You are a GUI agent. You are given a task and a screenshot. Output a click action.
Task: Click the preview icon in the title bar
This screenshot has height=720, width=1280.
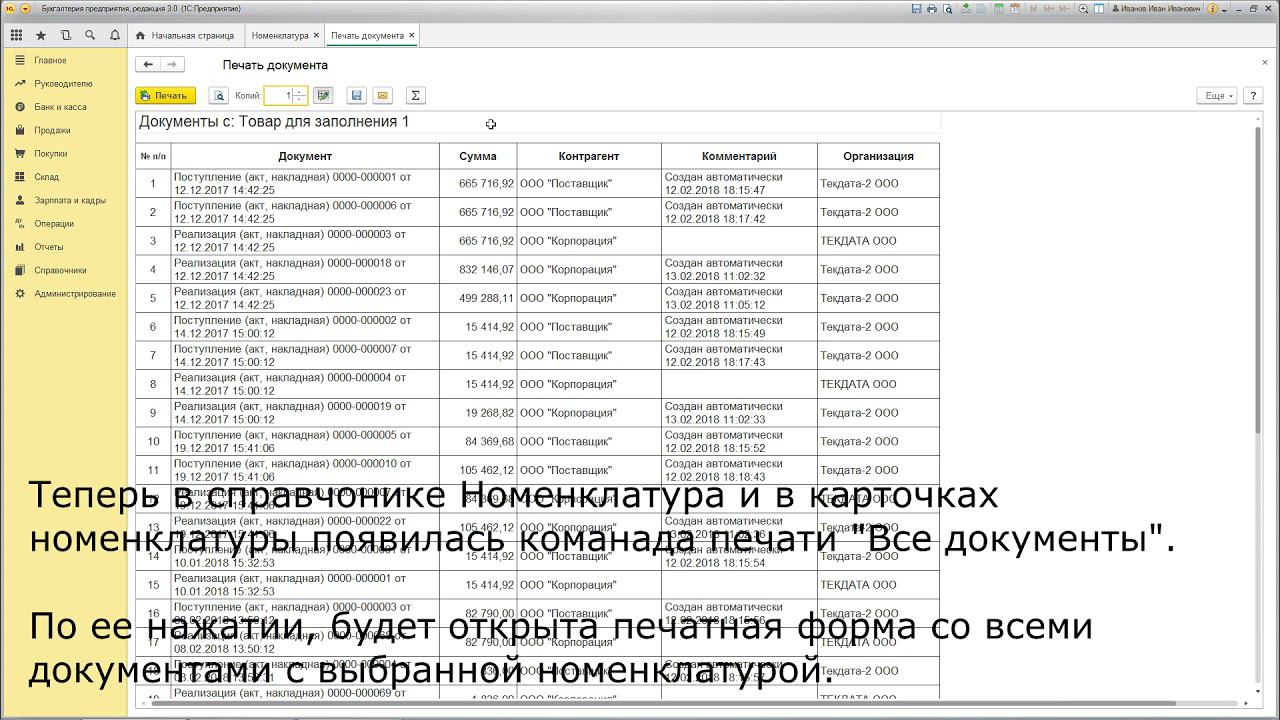click(947, 8)
